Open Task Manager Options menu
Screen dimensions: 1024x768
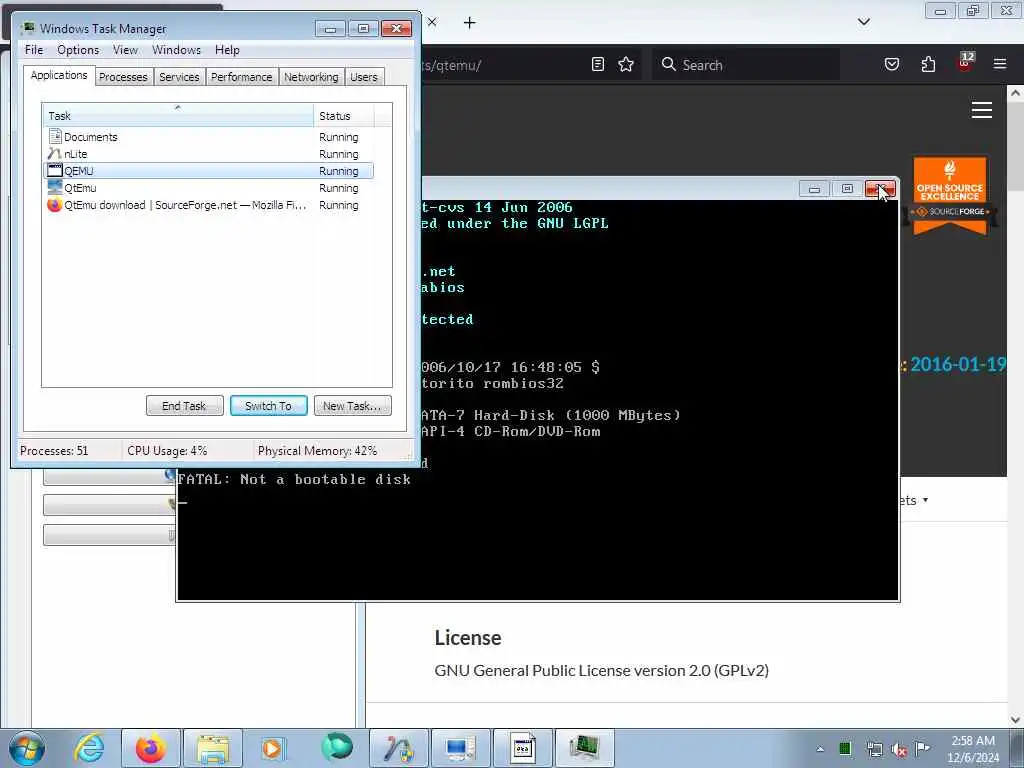78,50
